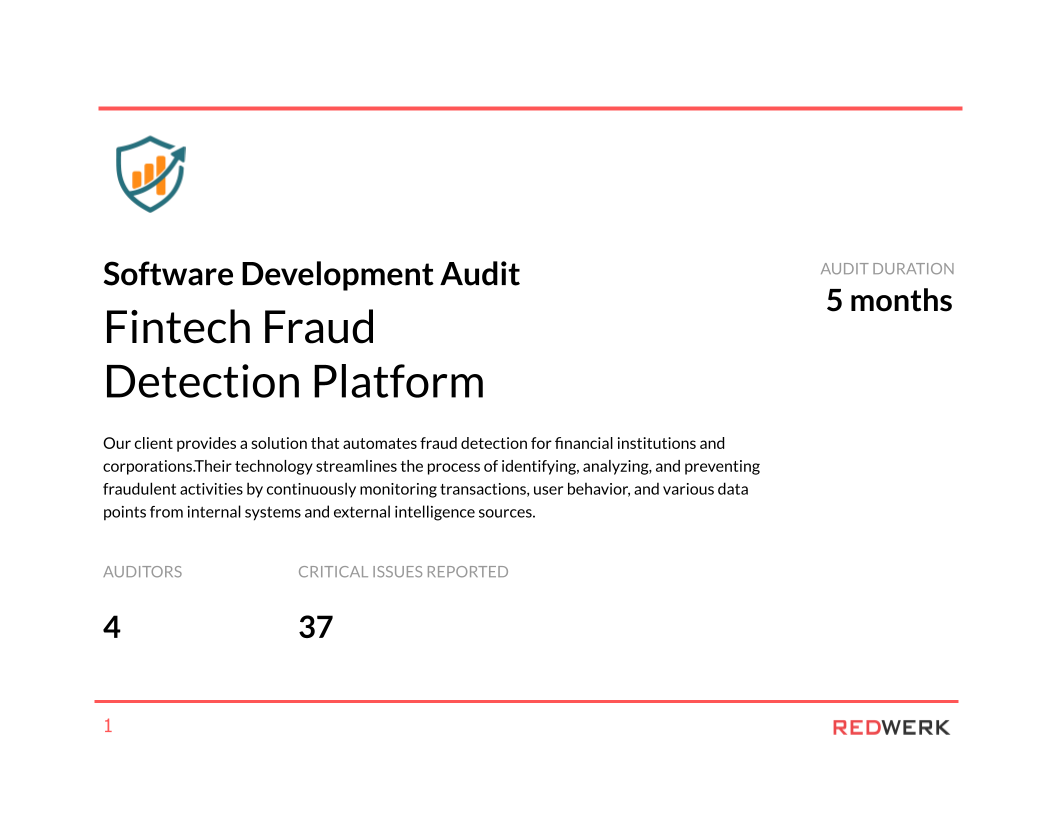The width and height of the screenshot is (1056, 816).
Task: Select the critical issues value '37'
Action: (x=316, y=627)
